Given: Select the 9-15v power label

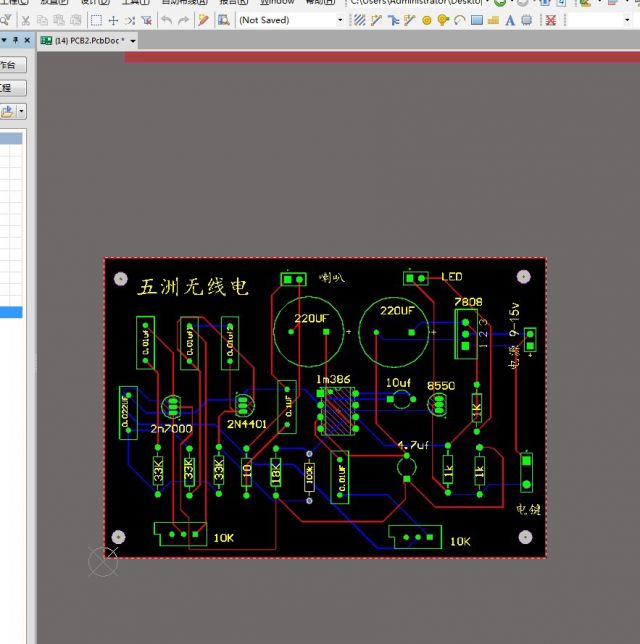Looking at the screenshot, I should pos(515,320).
